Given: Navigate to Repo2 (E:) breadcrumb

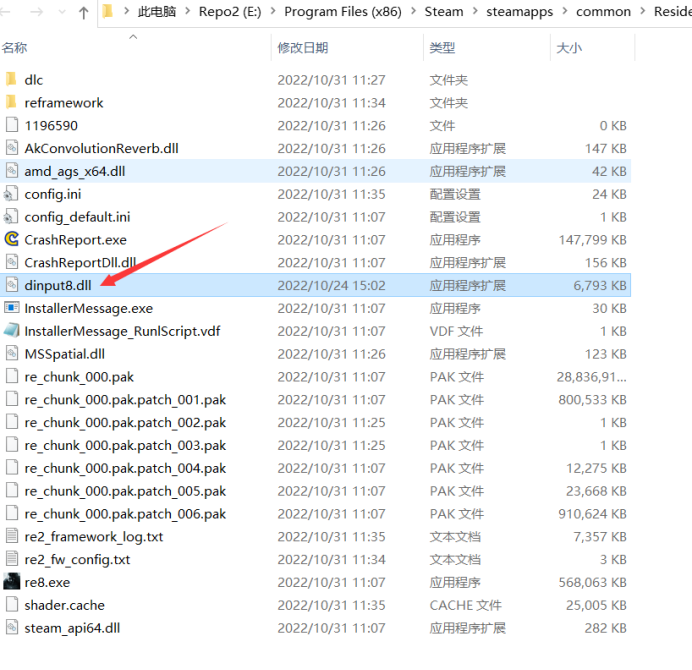Looking at the screenshot, I should tap(230, 11).
